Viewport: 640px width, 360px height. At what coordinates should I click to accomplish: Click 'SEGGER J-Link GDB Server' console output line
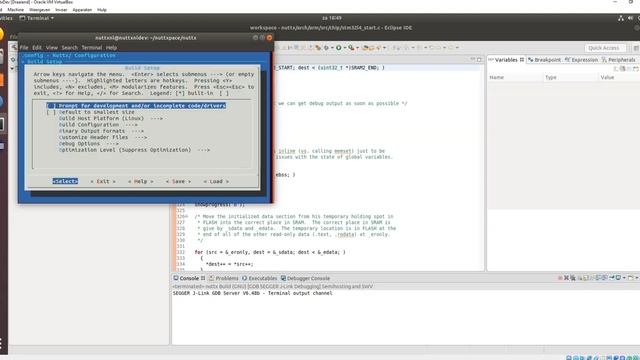tap(253, 293)
